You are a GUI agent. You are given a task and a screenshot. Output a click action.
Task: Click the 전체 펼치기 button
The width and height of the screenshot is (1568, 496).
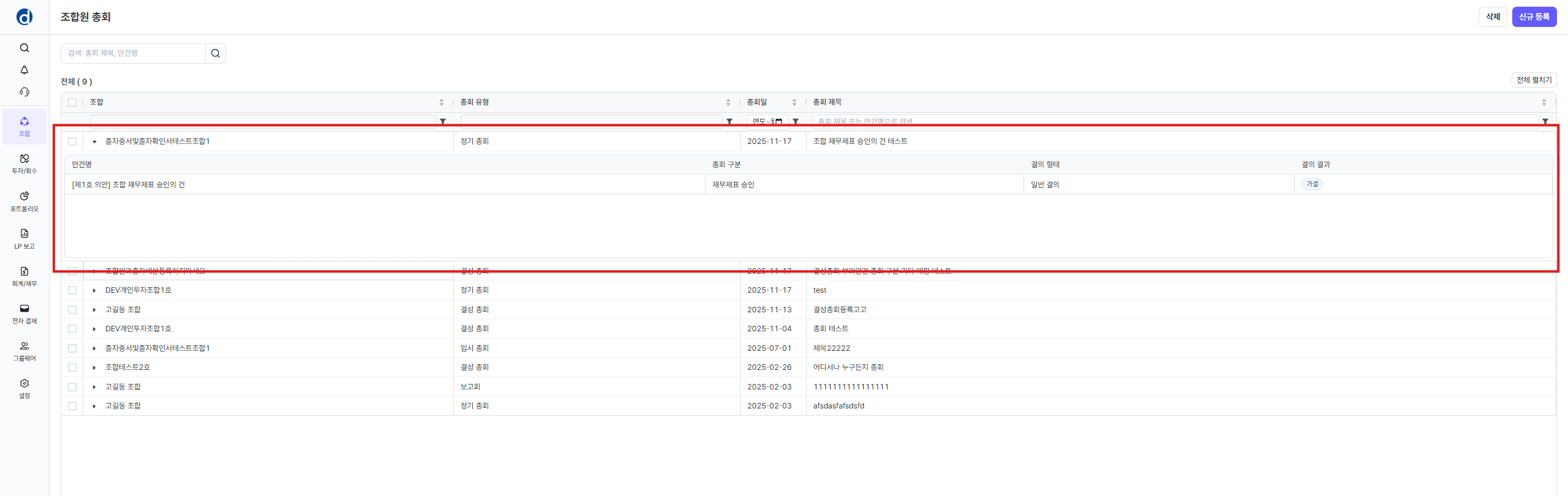[1534, 80]
